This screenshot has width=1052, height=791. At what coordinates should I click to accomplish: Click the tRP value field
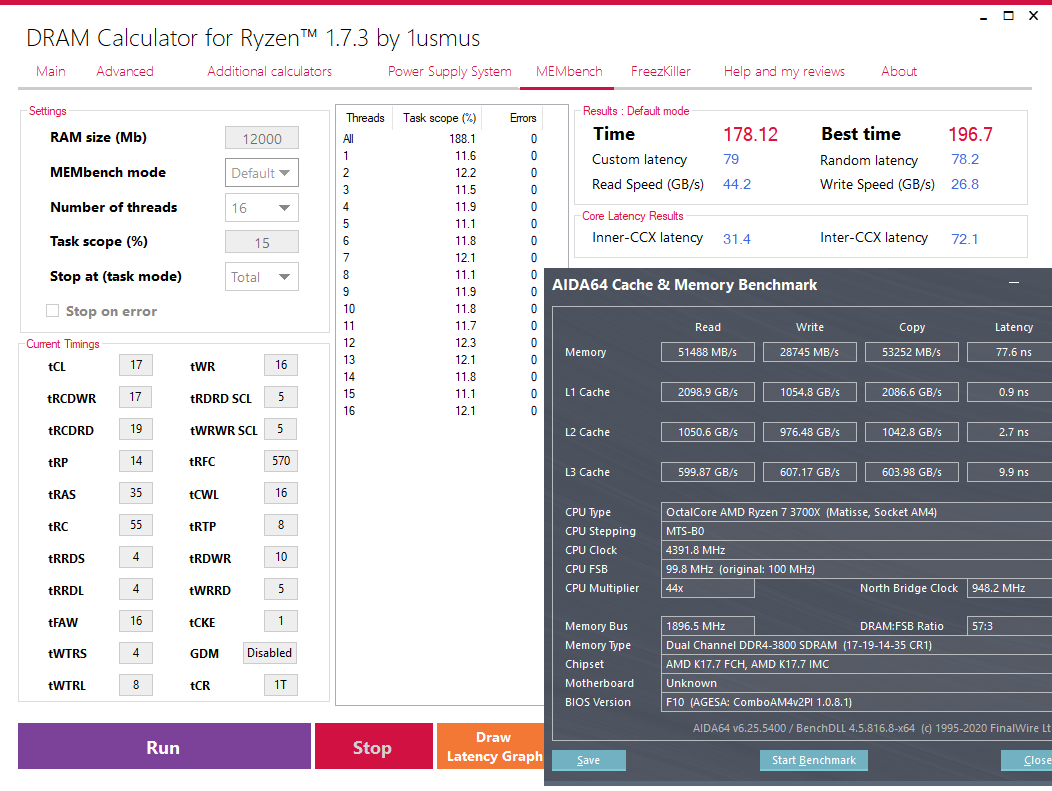pos(136,461)
